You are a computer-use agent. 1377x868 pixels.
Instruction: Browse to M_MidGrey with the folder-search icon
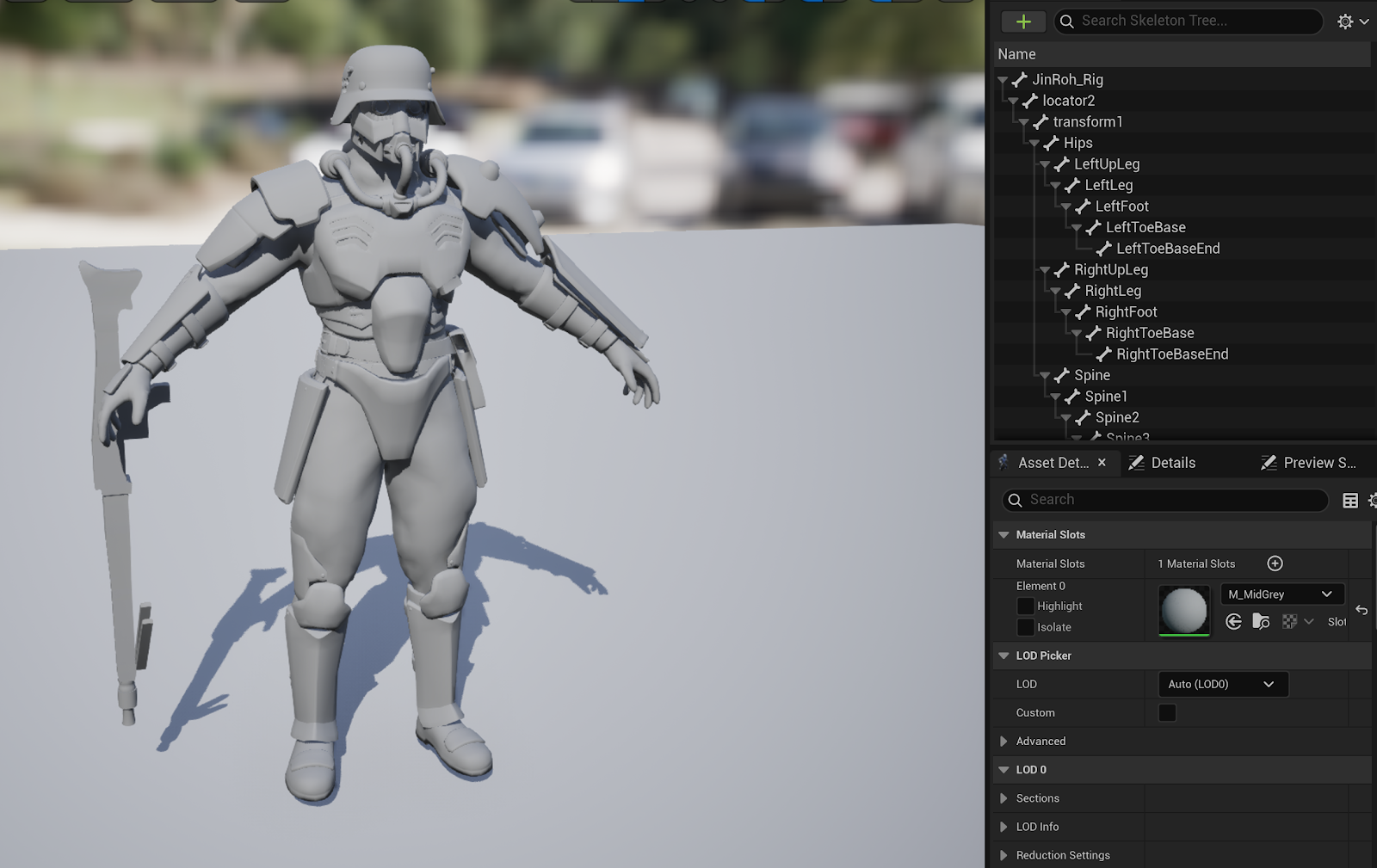tap(1261, 621)
